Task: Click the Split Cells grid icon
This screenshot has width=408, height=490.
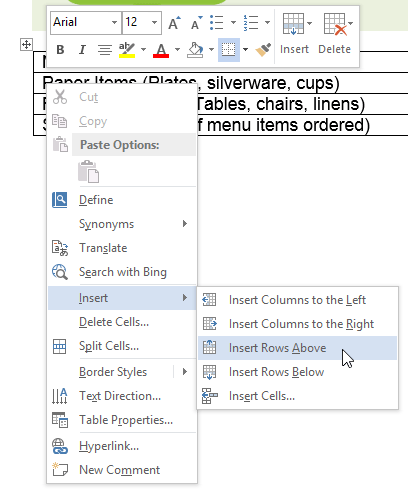Action: click(60, 346)
